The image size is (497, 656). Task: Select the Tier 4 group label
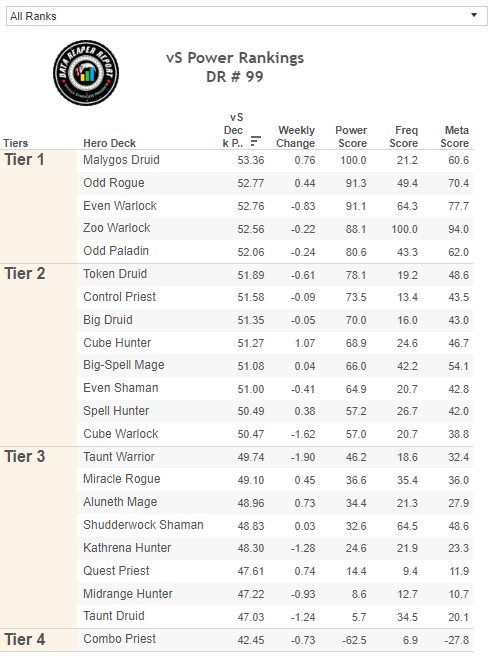coord(25,639)
